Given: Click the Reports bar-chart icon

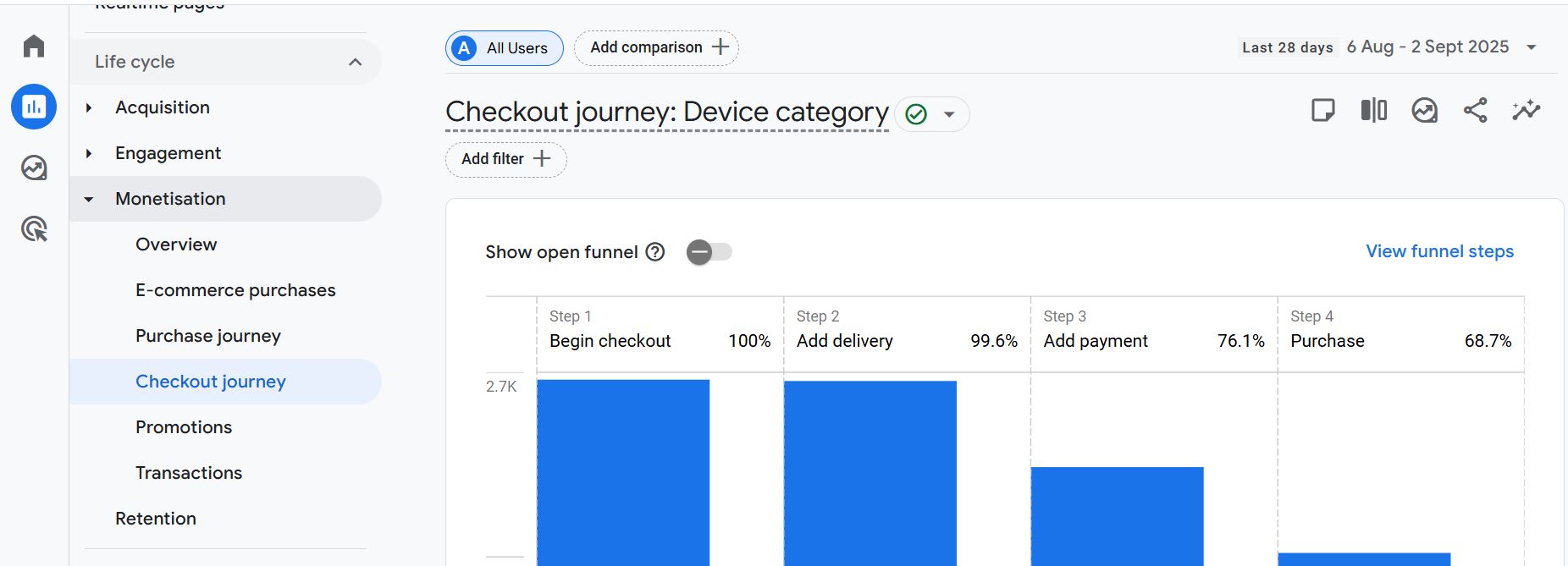Looking at the screenshot, I should point(34,107).
